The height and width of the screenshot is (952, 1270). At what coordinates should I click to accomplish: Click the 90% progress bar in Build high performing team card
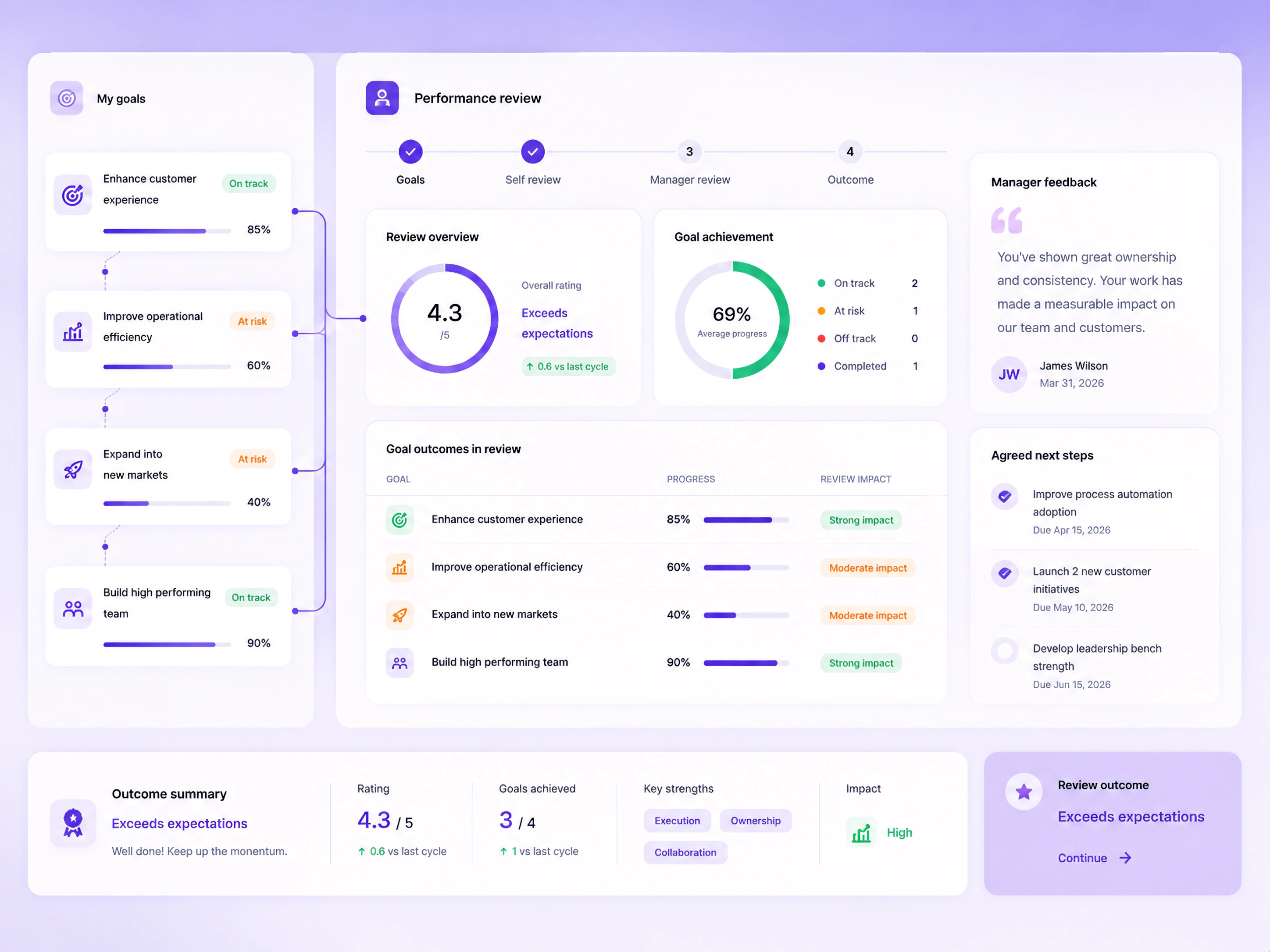167,644
